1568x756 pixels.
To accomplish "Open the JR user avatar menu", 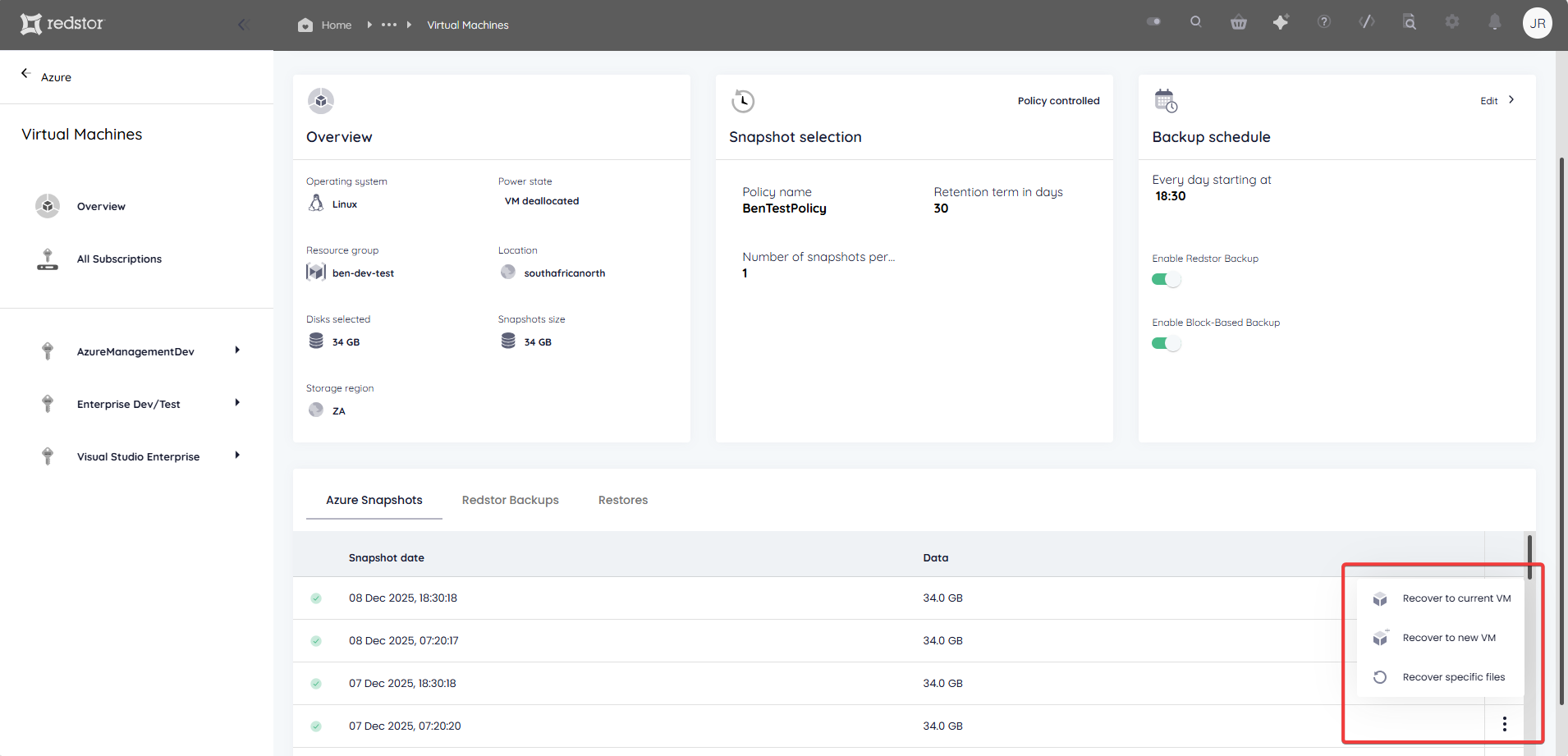I will [1538, 23].
